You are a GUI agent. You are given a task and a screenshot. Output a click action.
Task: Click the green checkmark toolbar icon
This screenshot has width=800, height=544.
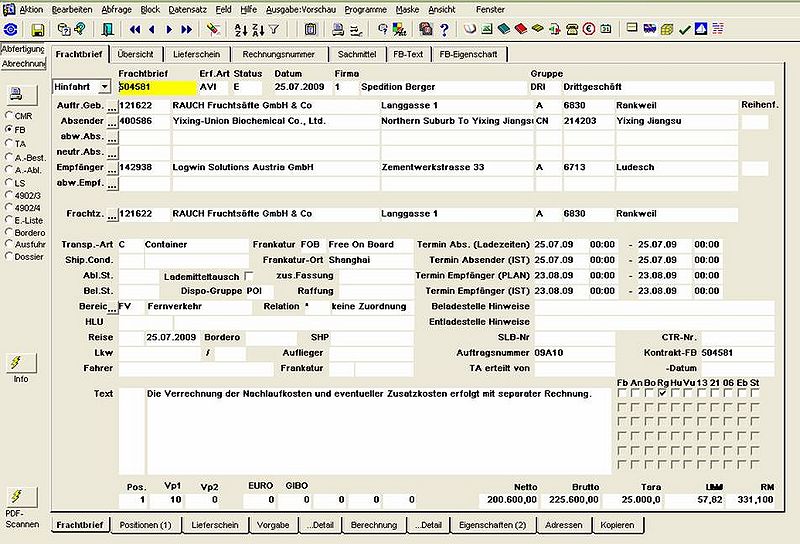684,30
